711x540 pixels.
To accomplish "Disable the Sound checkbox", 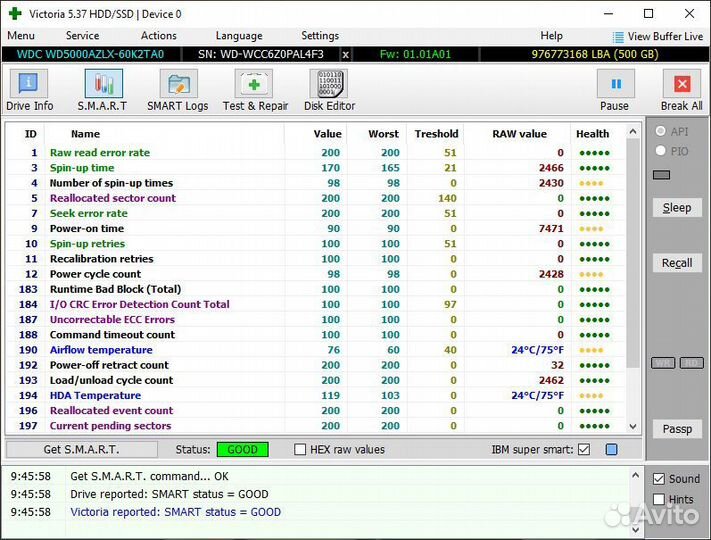I will point(659,479).
